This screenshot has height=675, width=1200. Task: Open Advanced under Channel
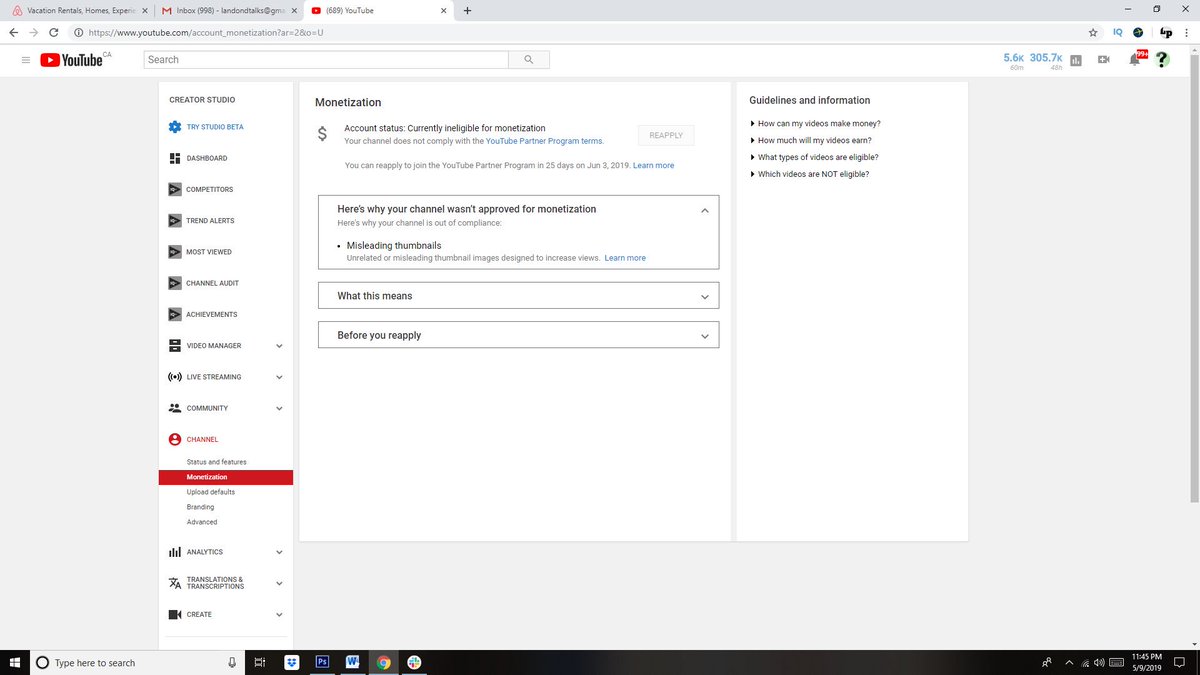[x=201, y=522]
